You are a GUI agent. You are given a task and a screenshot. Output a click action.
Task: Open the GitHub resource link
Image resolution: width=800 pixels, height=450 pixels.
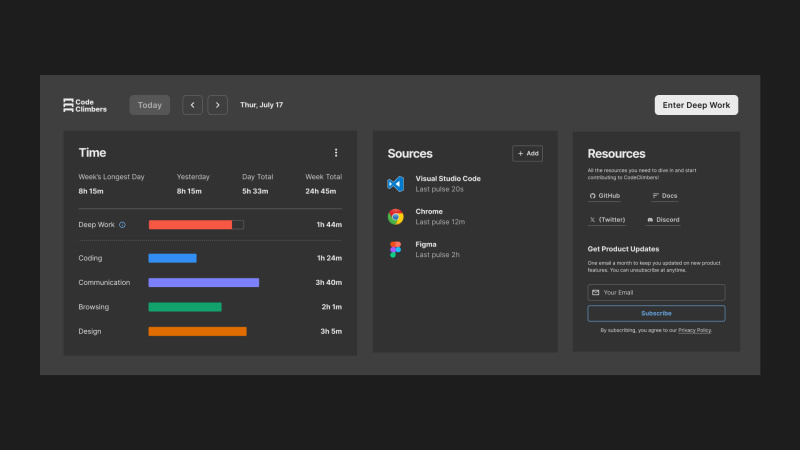pos(605,196)
